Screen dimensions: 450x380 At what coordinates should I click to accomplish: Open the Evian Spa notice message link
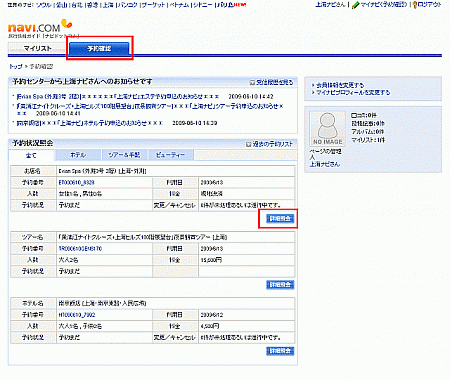pyautogui.click(x=118, y=96)
